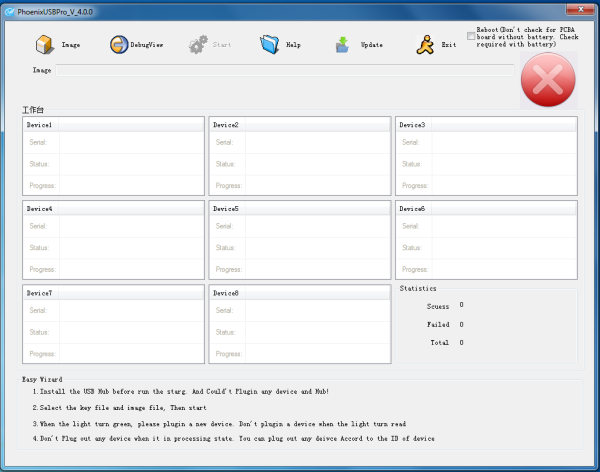This screenshot has width=600, height=472.
Task: Click the Device6 Serial row
Action: (486, 226)
